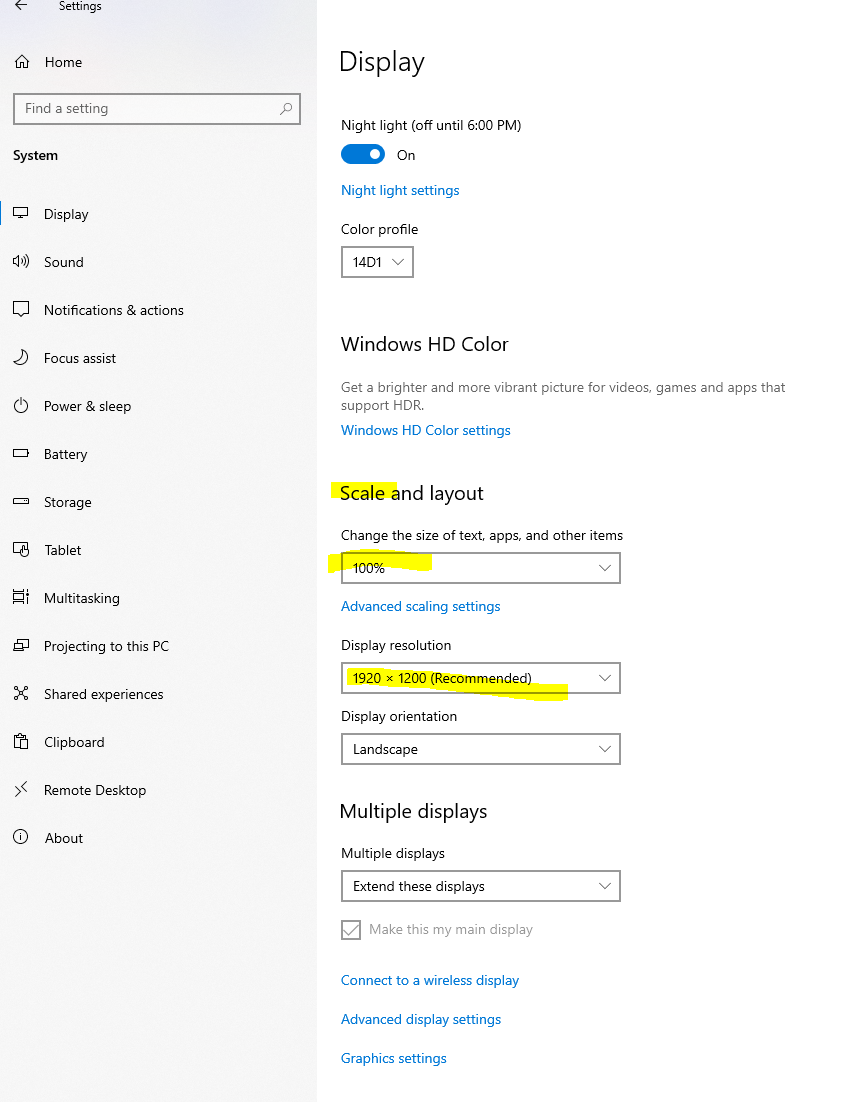Open Battery settings page

coord(65,454)
